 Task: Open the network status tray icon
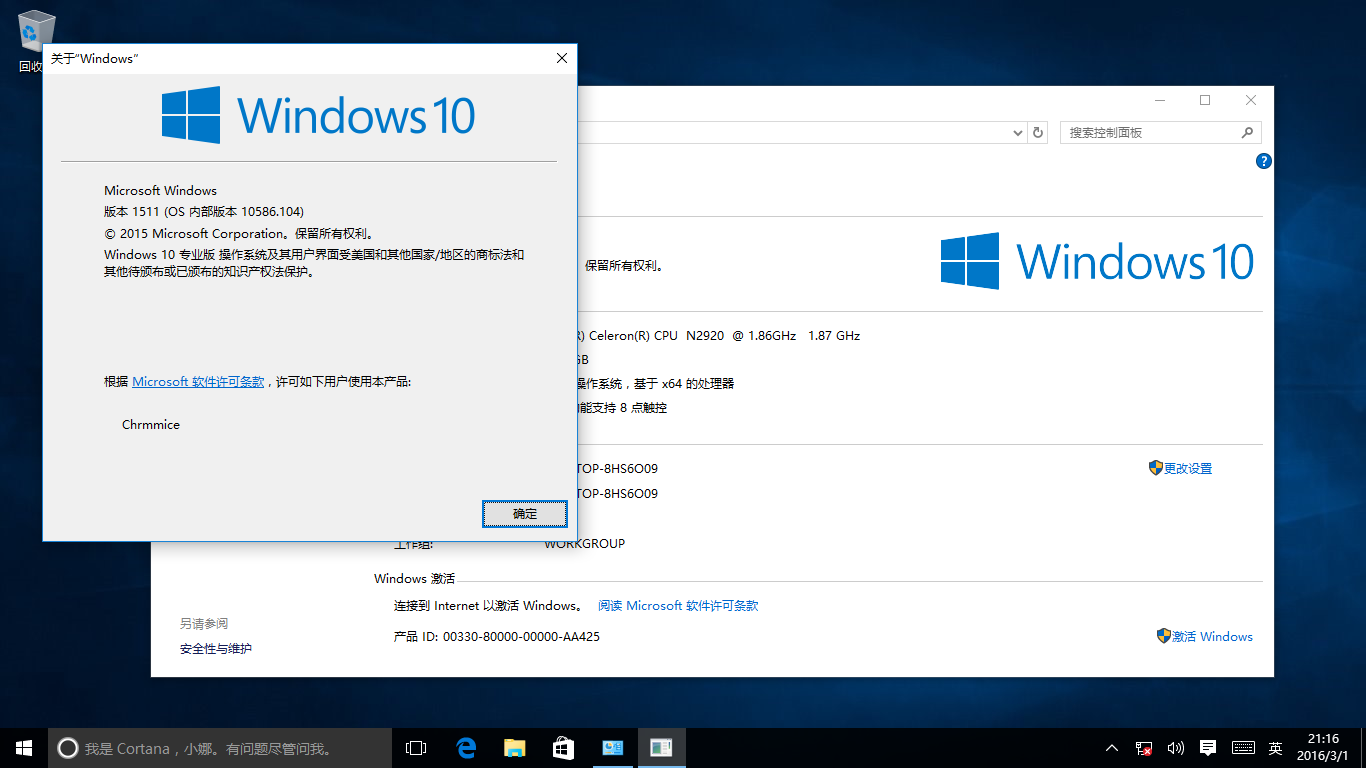pyautogui.click(x=1144, y=748)
